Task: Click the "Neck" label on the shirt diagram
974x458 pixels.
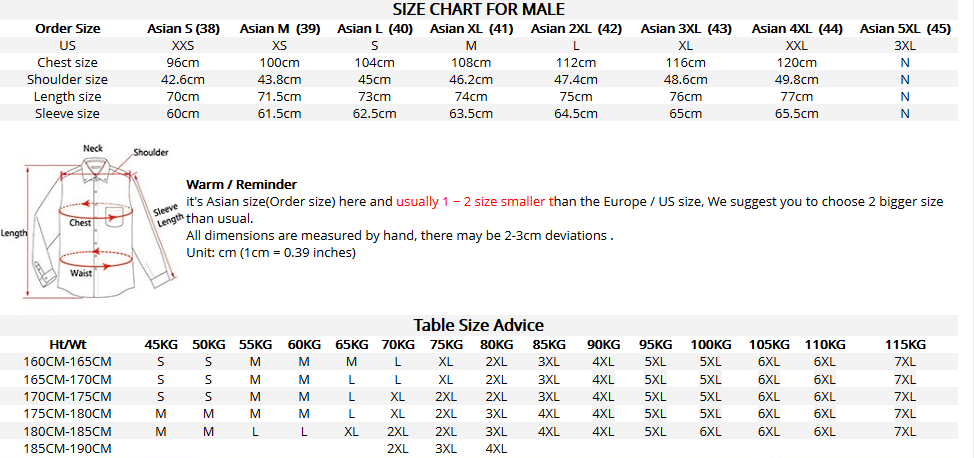Action: point(93,149)
